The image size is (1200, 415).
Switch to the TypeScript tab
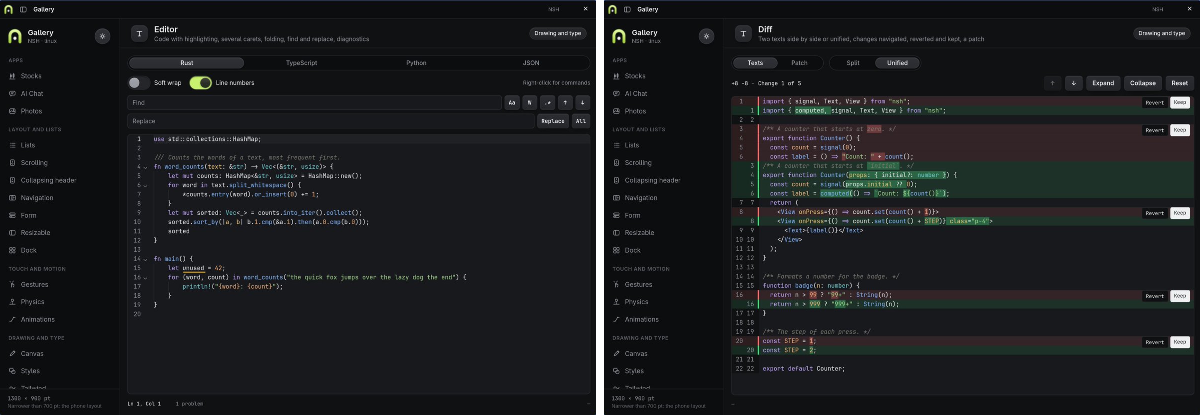tap(301, 62)
